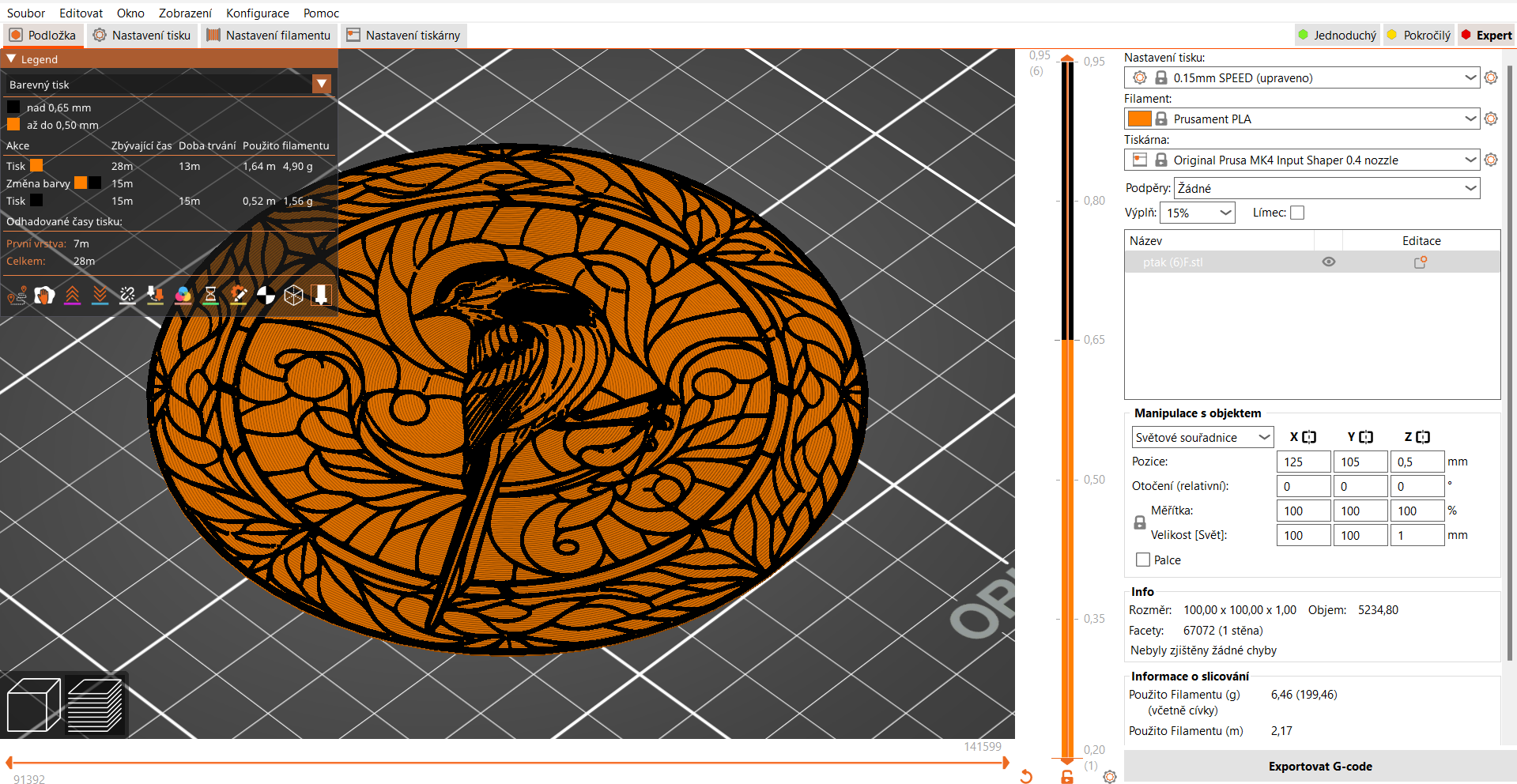
Task: Open Světové souřadnice coordinate dropdown
Action: point(1202,437)
